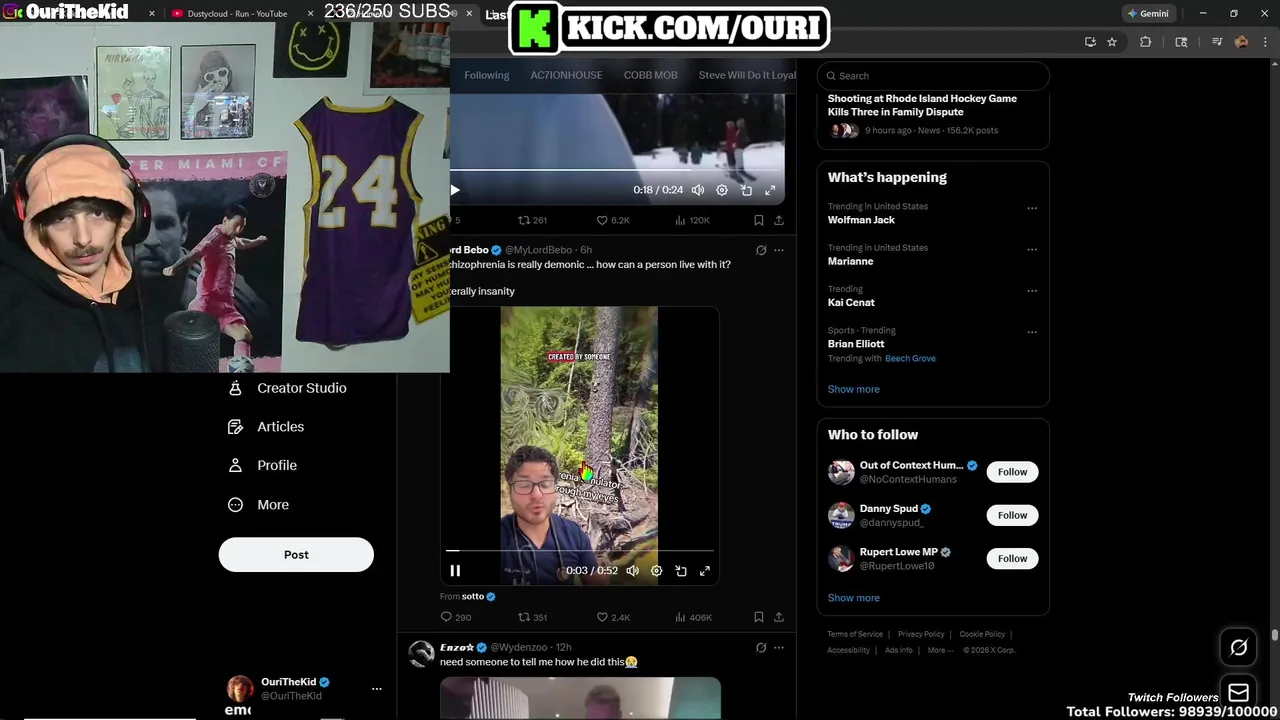
Task: Share the top video tweet
Action: pyautogui.click(x=779, y=220)
